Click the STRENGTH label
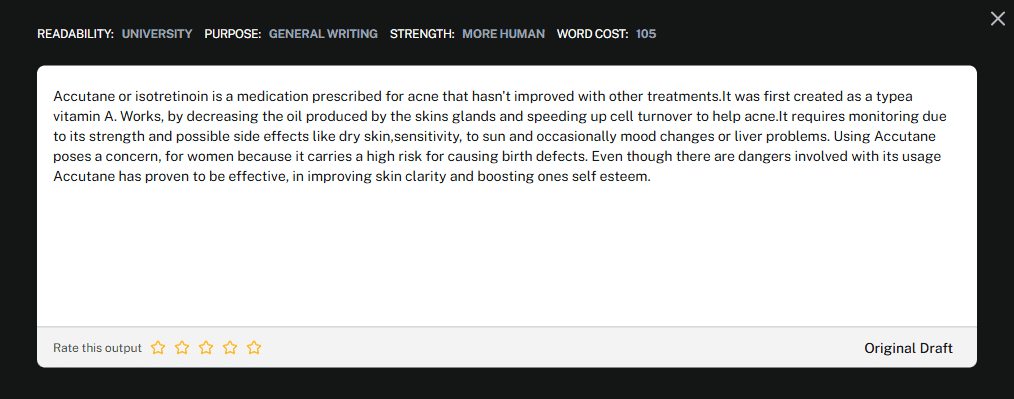Viewport: 1014px width, 399px height. (422, 34)
